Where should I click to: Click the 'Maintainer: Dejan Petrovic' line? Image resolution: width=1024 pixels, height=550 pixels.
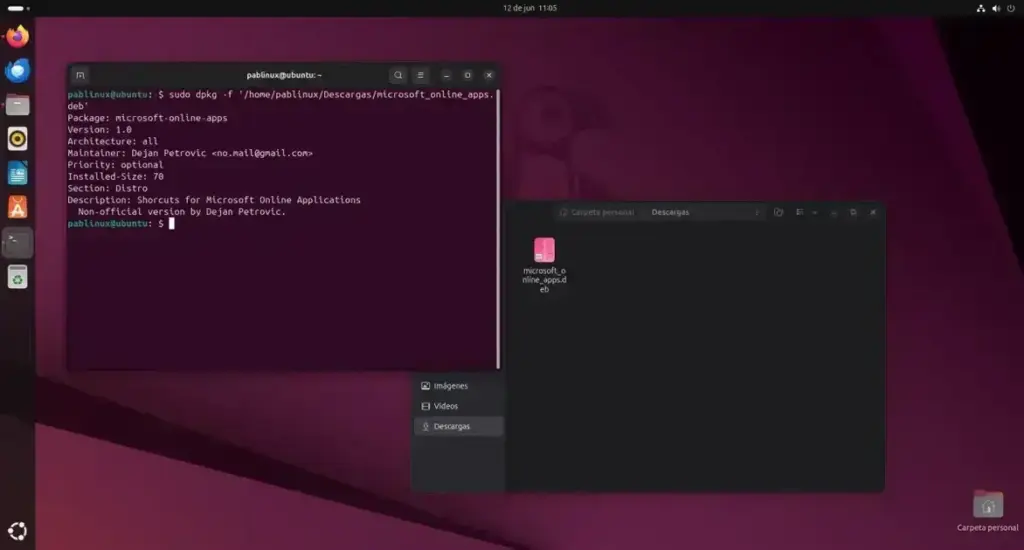pos(190,153)
